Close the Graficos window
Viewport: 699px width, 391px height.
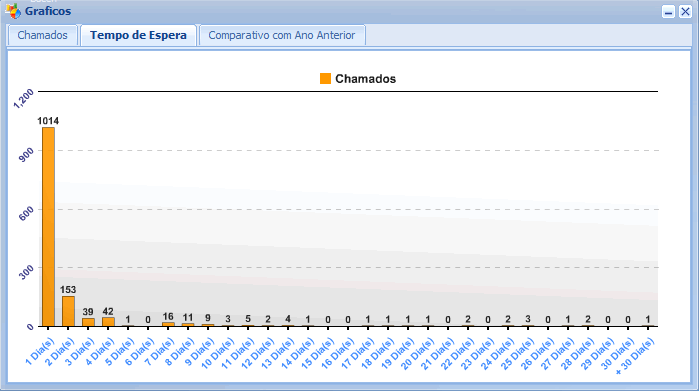(x=685, y=12)
